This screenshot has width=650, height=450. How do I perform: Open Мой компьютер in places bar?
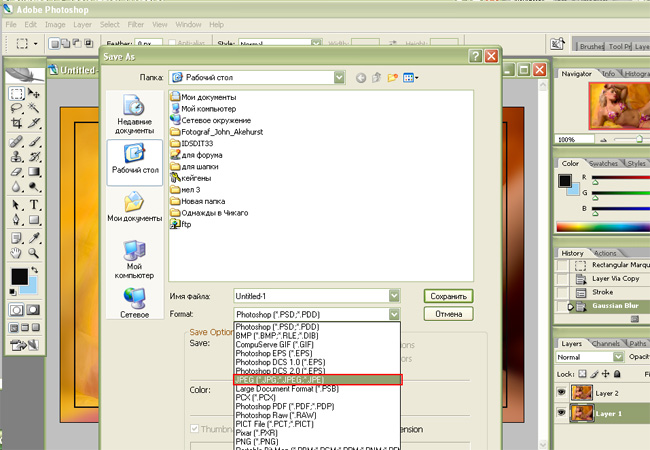coord(134,259)
